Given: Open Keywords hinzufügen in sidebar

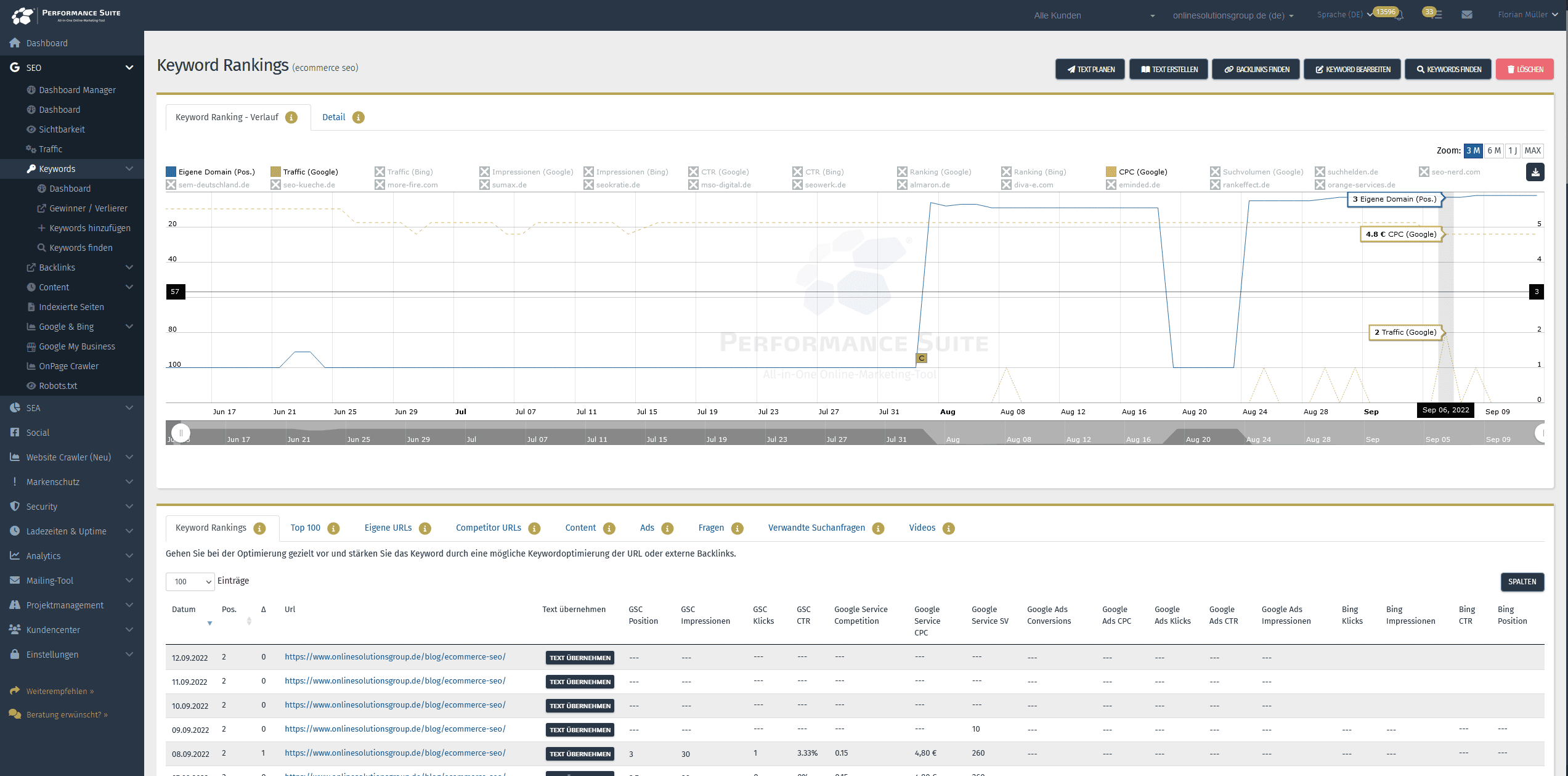Looking at the screenshot, I should coord(90,228).
